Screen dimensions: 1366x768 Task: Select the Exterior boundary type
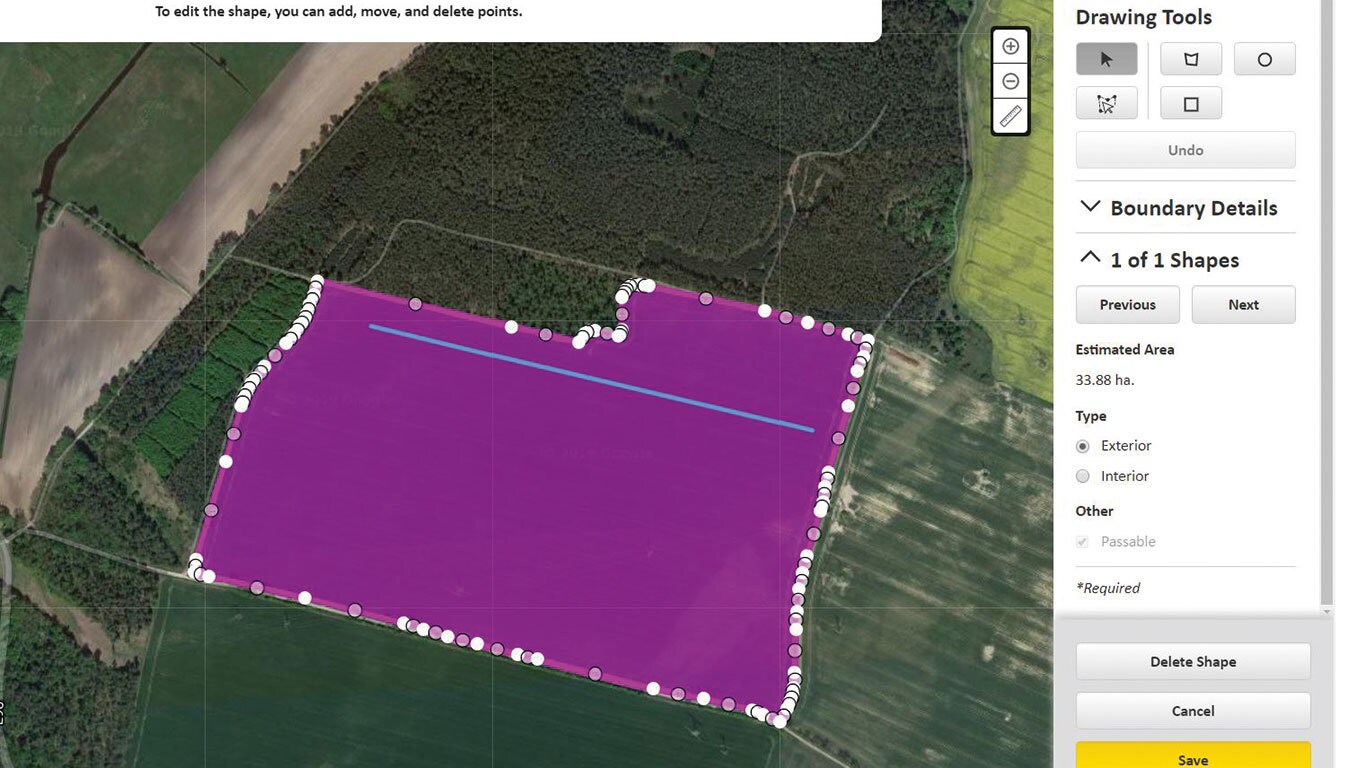[x=1082, y=446]
